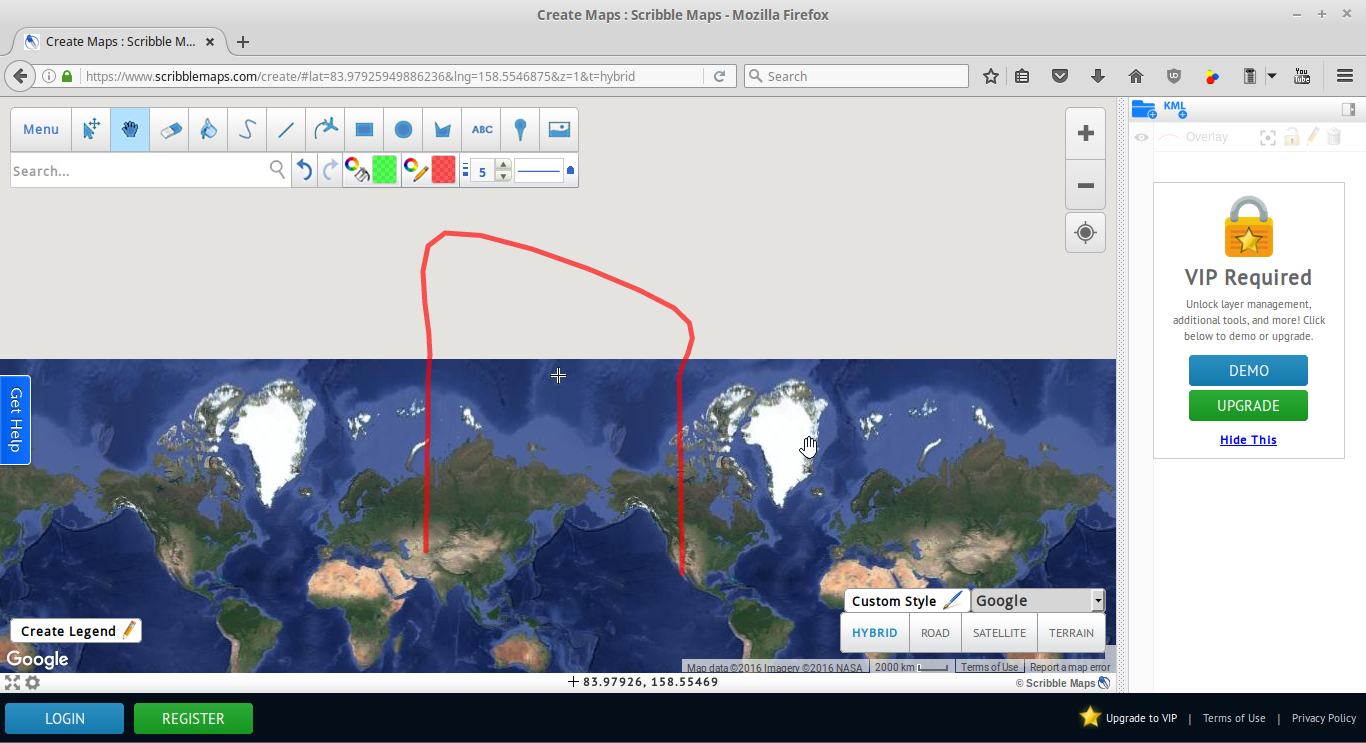This screenshot has height=743, width=1366.
Task: Choose the place marker pin tool
Action: pos(520,129)
